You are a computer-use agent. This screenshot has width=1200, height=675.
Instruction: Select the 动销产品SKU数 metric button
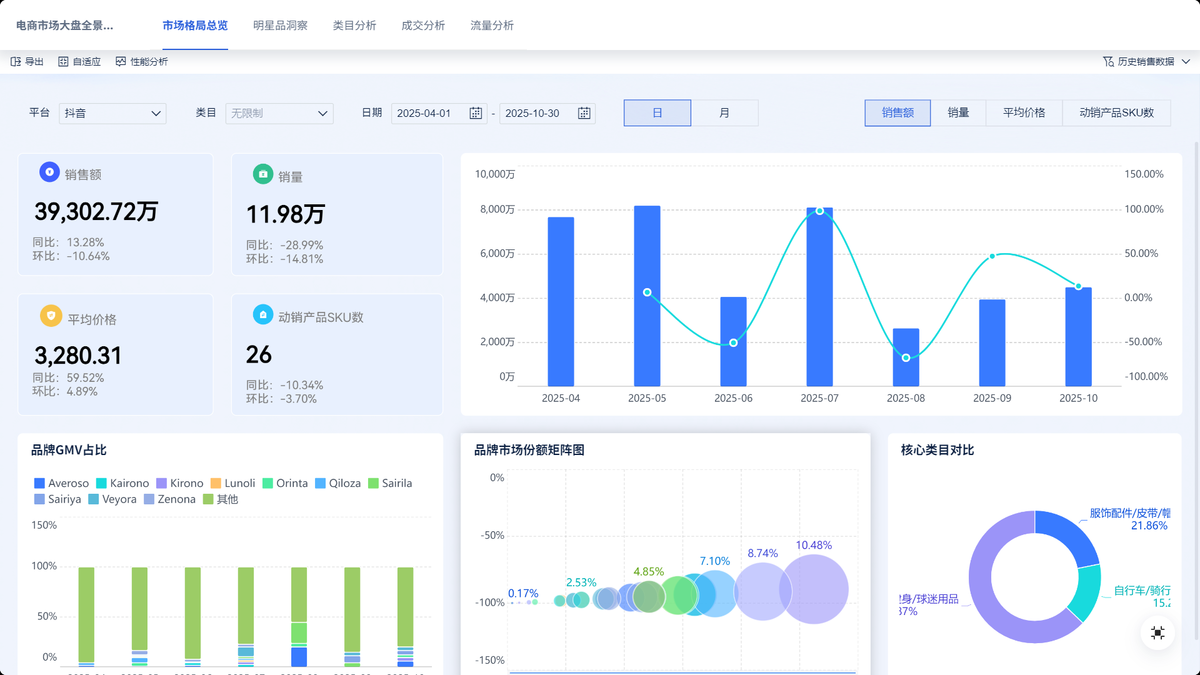point(1117,113)
